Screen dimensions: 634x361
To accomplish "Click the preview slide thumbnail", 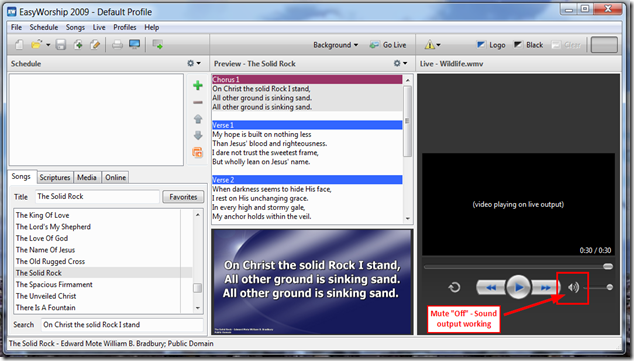I will [312, 282].
